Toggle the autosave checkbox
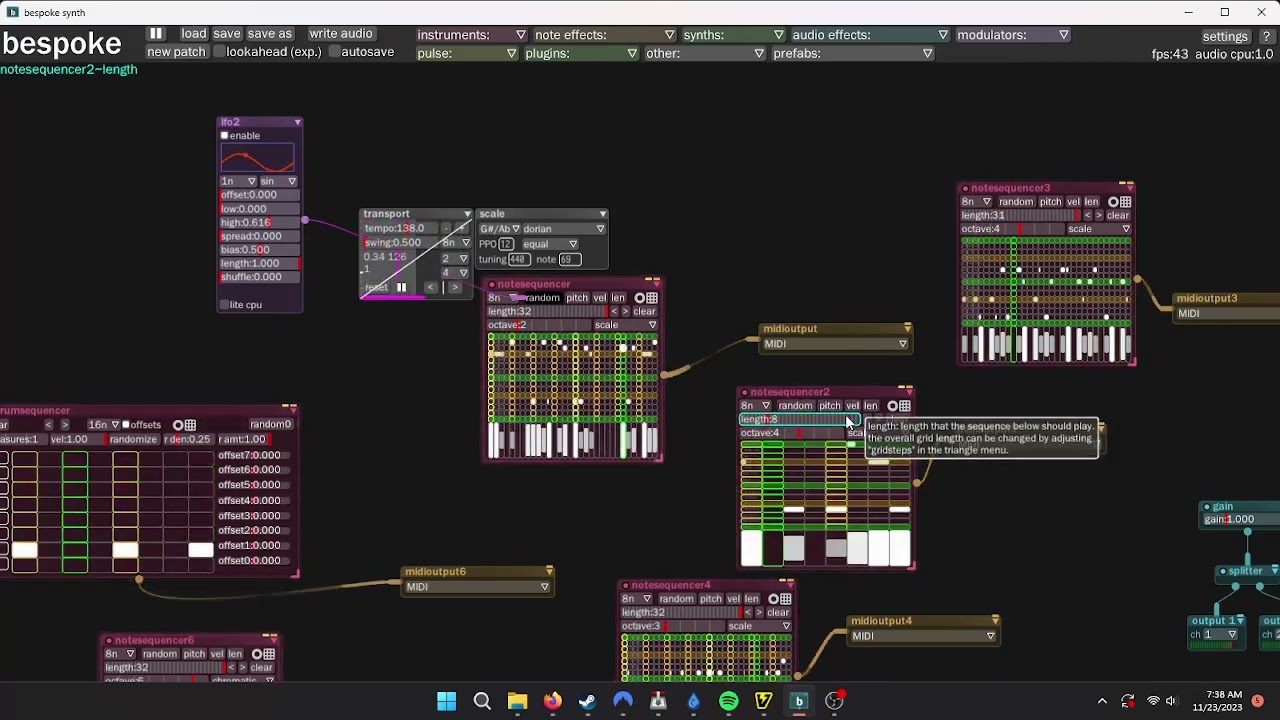The height and width of the screenshot is (720, 1280). tap(334, 52)
